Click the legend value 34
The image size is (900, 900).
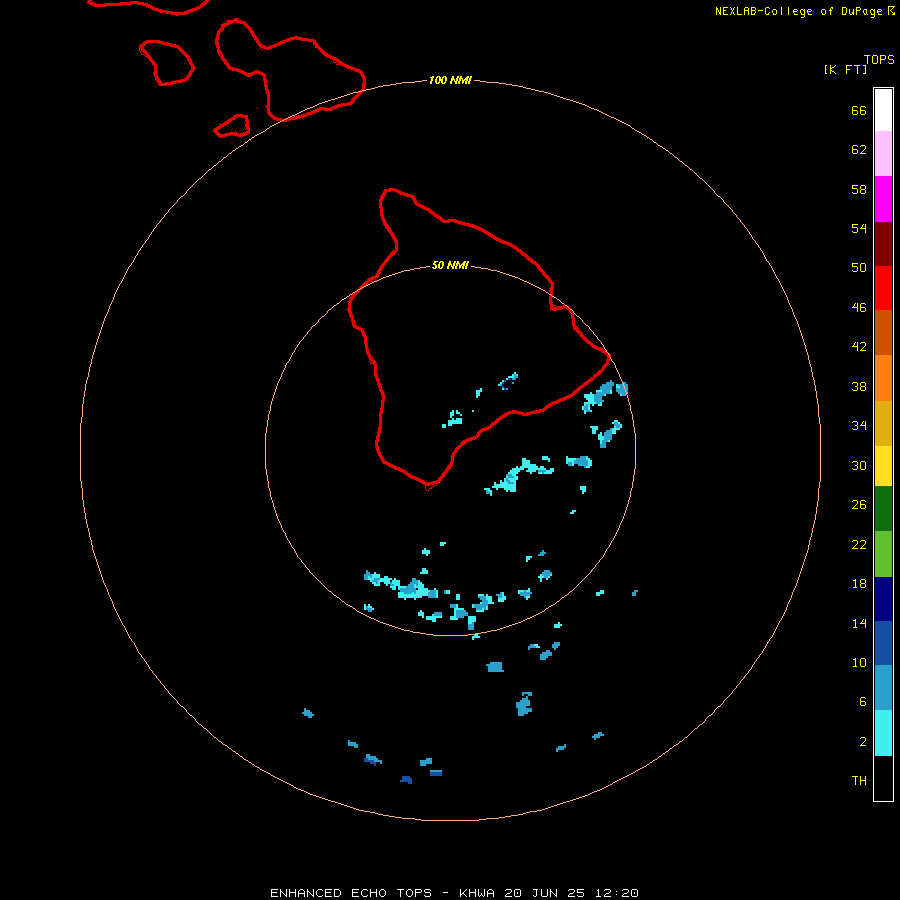pyautogui.click(x=859, y=425)
